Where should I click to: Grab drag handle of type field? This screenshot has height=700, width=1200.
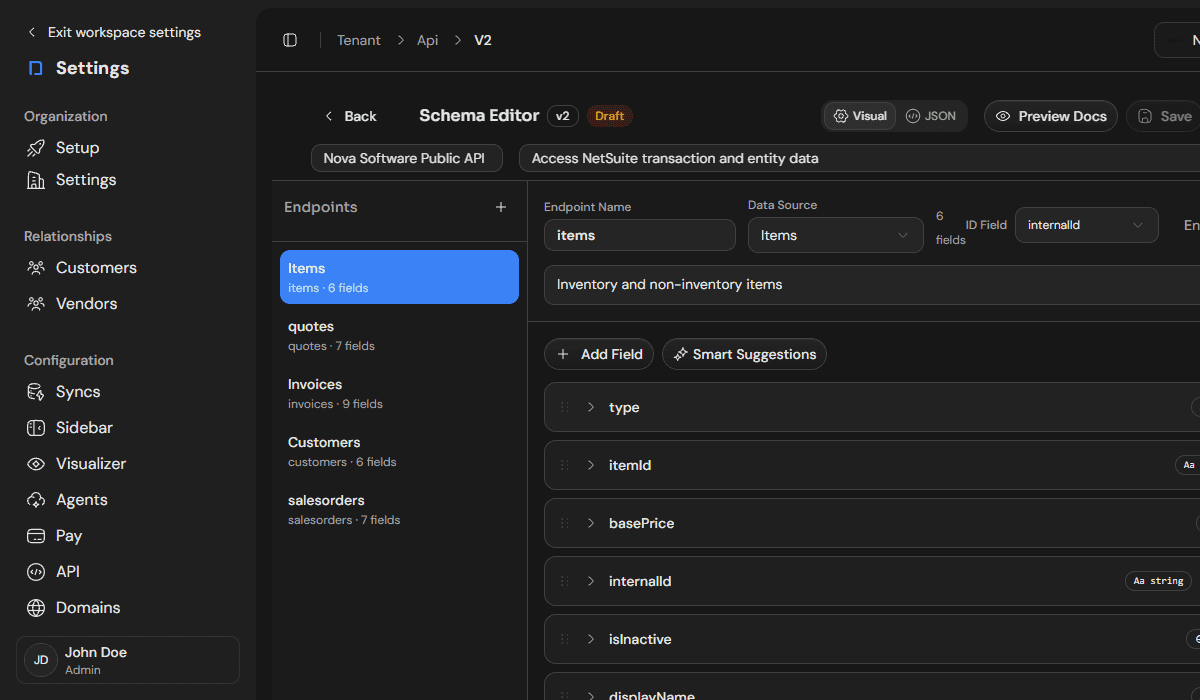[564, 407]
